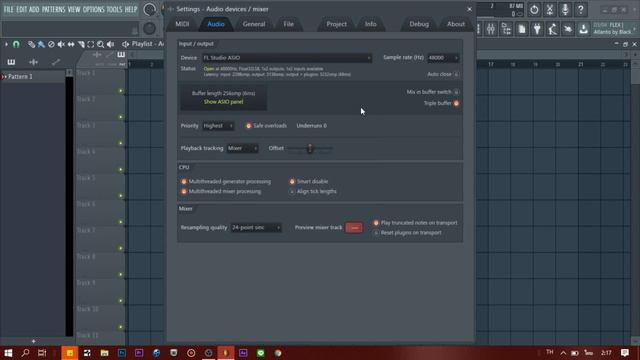This screenshot has width=640, height=360.
Task: Switch to the Debug settings tab
Action: pos(419,24)
